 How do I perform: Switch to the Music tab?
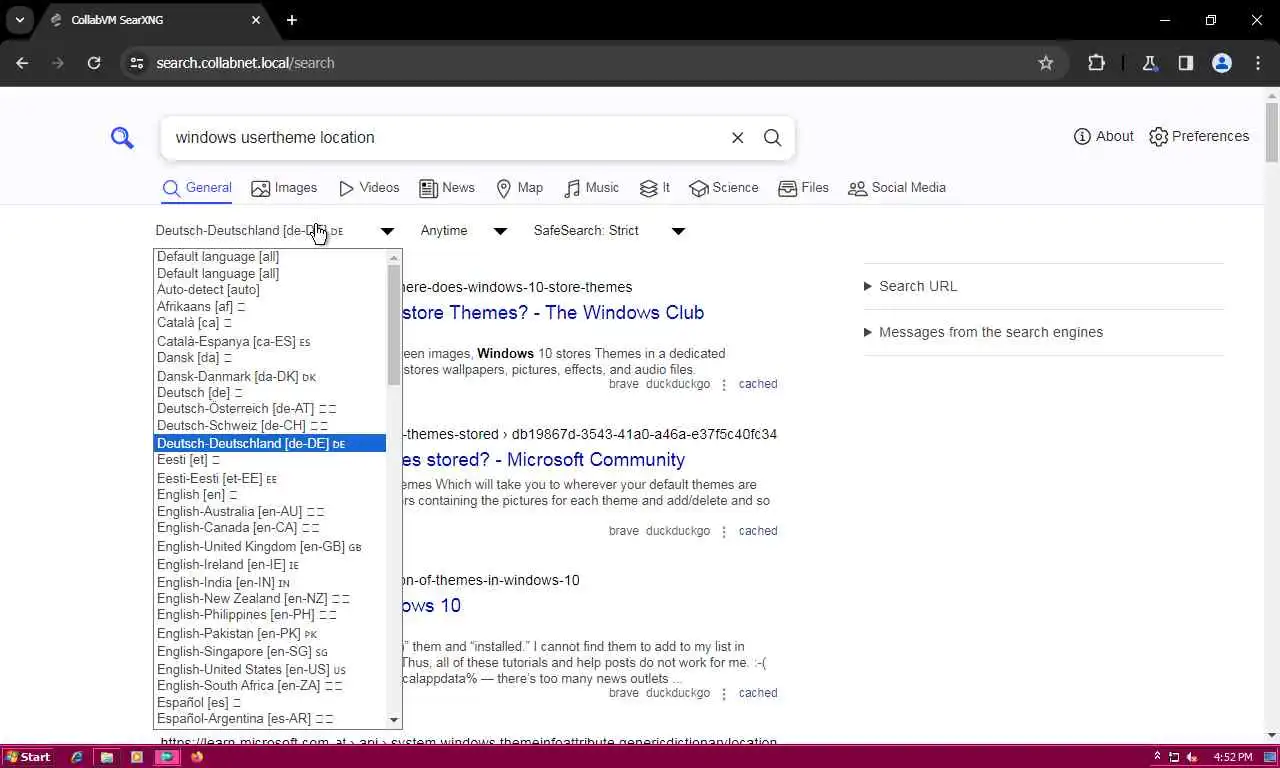[x=592, y=188]
